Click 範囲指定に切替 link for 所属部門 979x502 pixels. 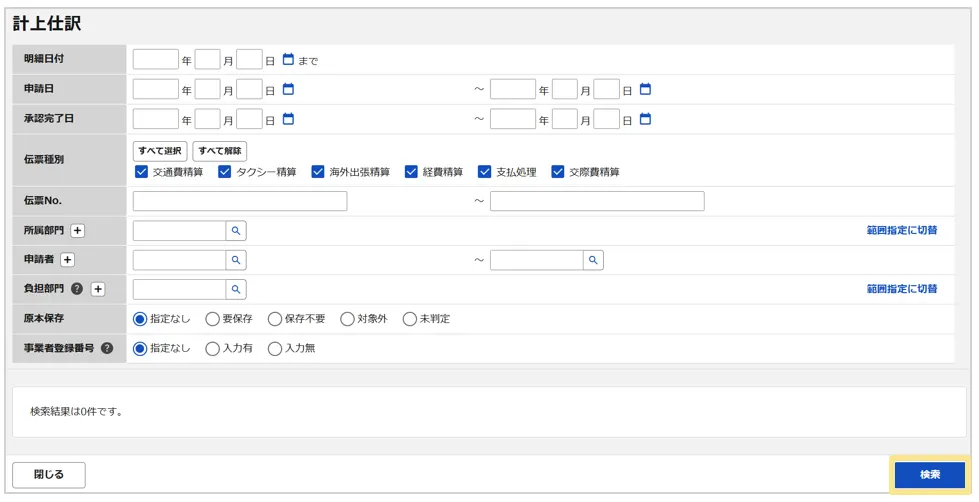pos(901,231)
